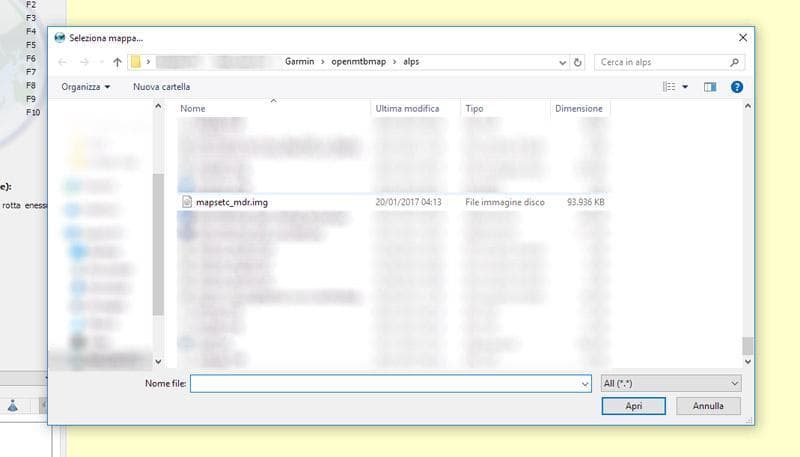Click the Nuova cartella button
Viewport: 800px width, 457px height.
[x=161, y=87]
